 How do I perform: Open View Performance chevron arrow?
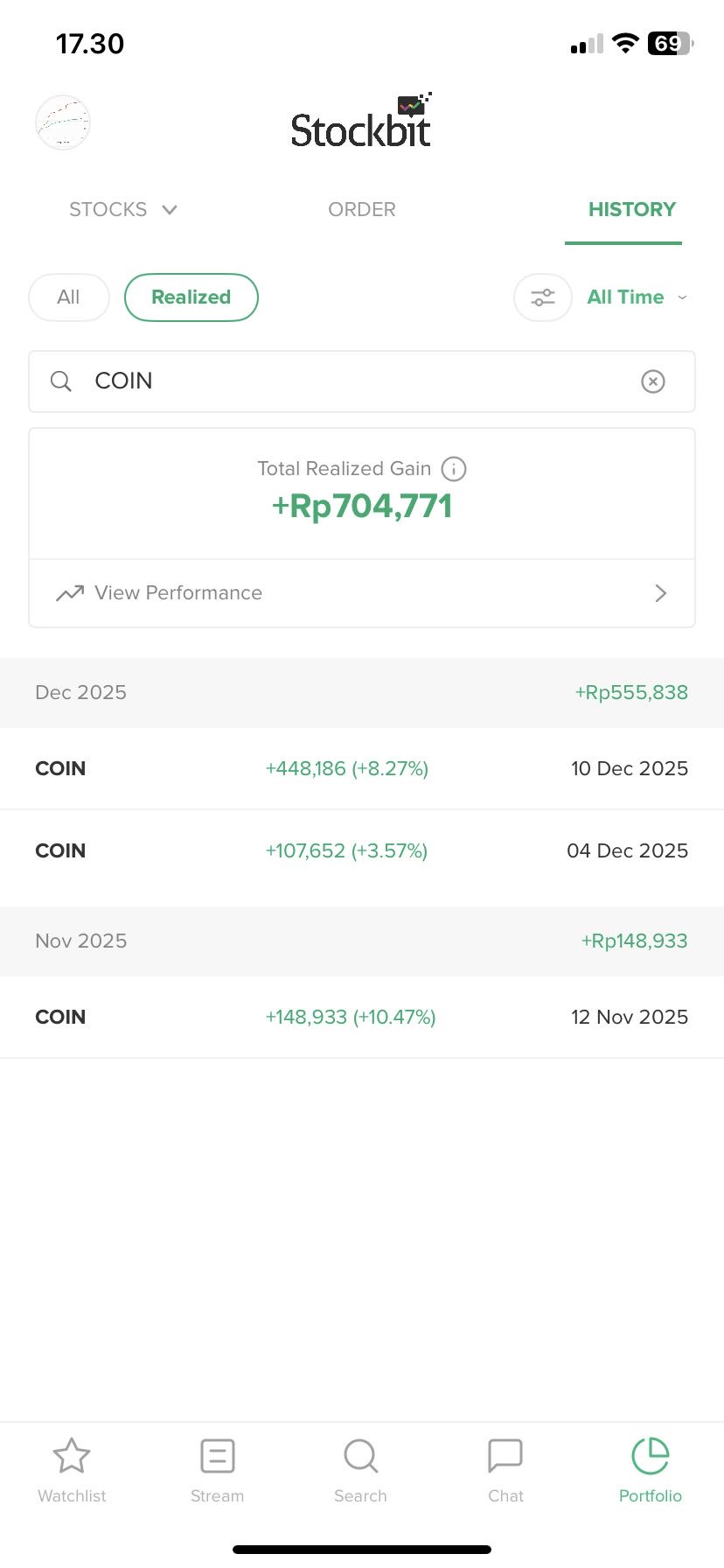coord(660,593)
